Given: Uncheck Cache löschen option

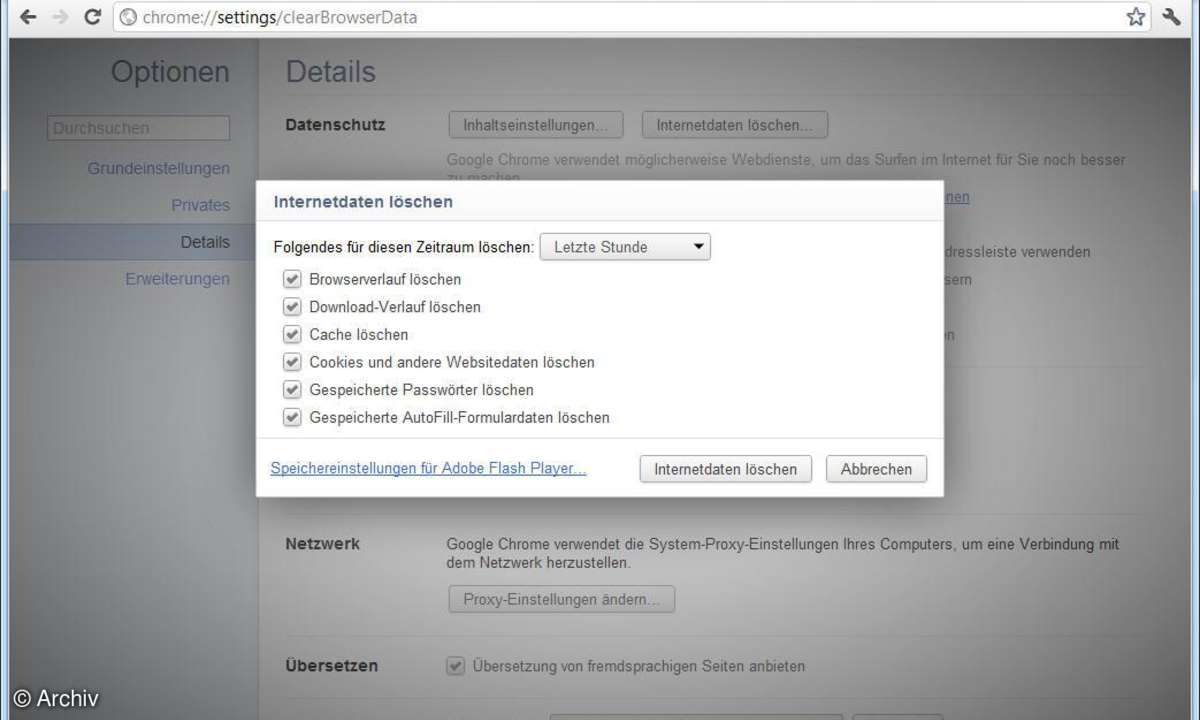Looking at the screenshot, I should click(292, 334).
